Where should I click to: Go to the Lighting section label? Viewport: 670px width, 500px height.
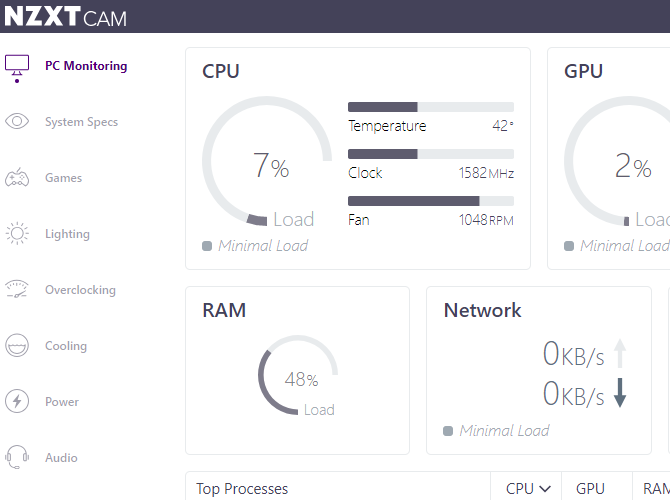(x=67, y=234)
